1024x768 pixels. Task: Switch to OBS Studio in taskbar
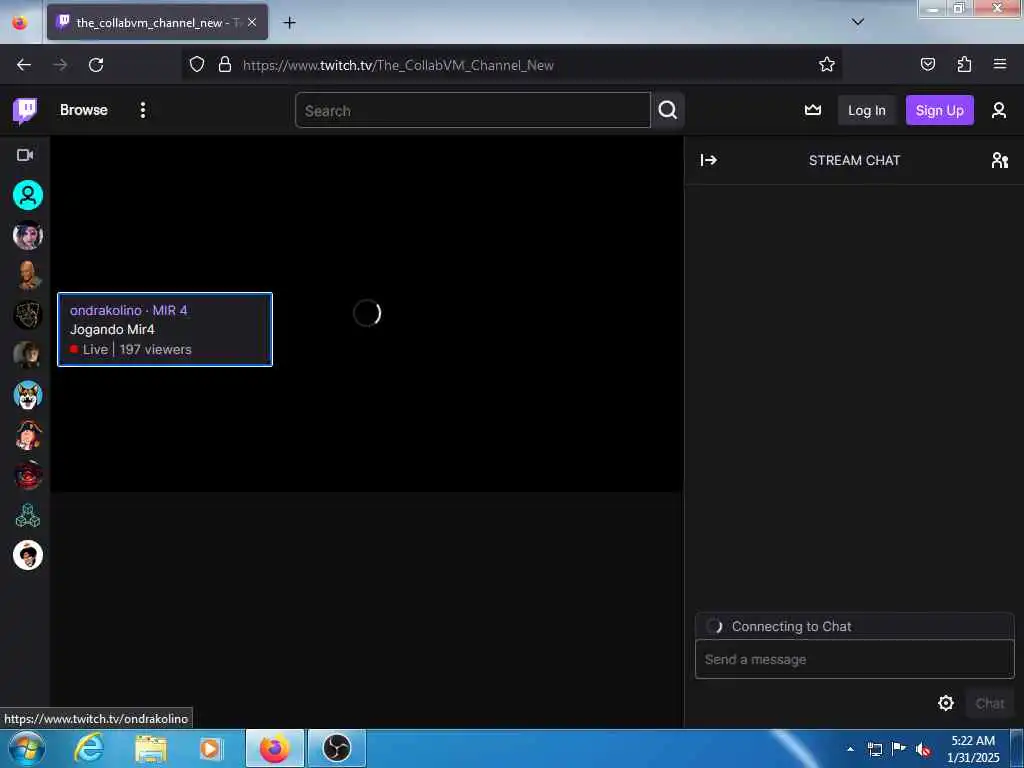[x=337, y=748]
